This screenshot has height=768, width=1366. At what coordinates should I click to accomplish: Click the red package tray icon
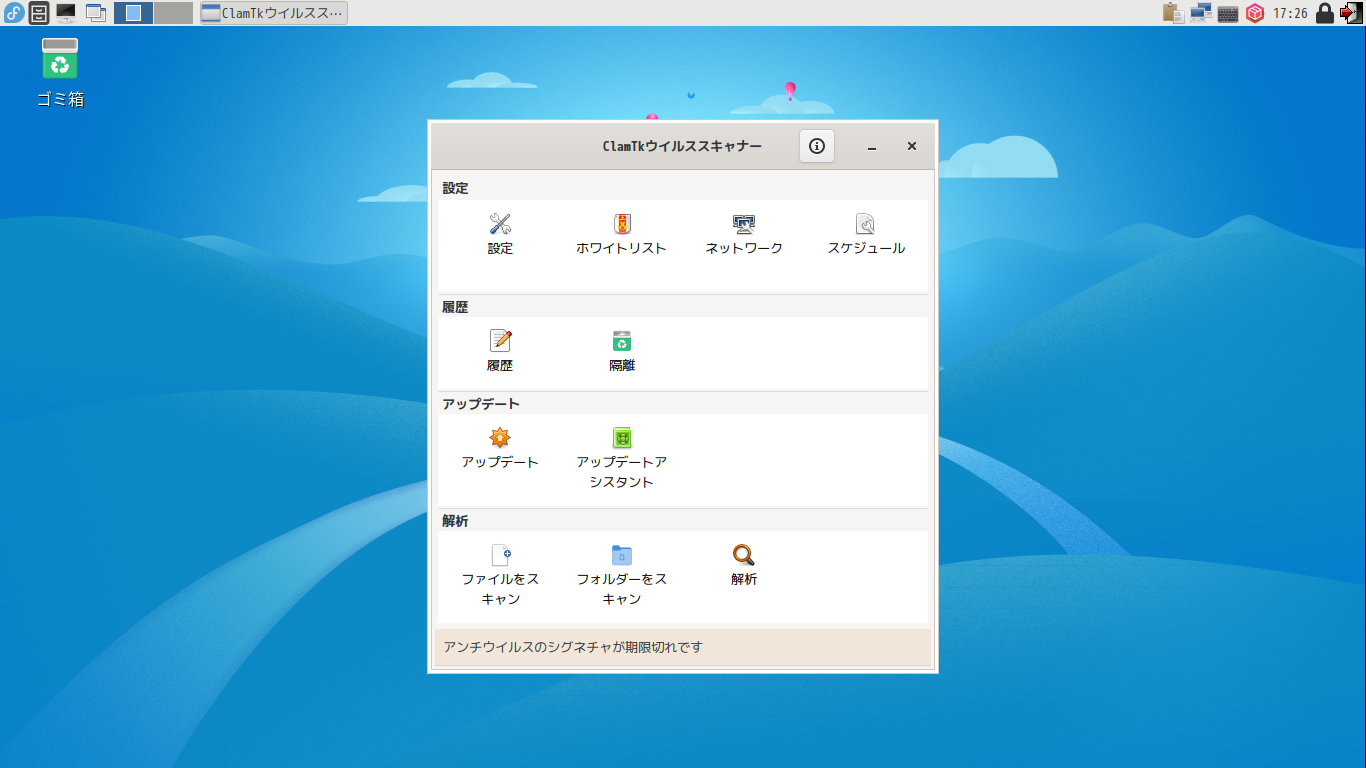click(x=1255, y=13)
